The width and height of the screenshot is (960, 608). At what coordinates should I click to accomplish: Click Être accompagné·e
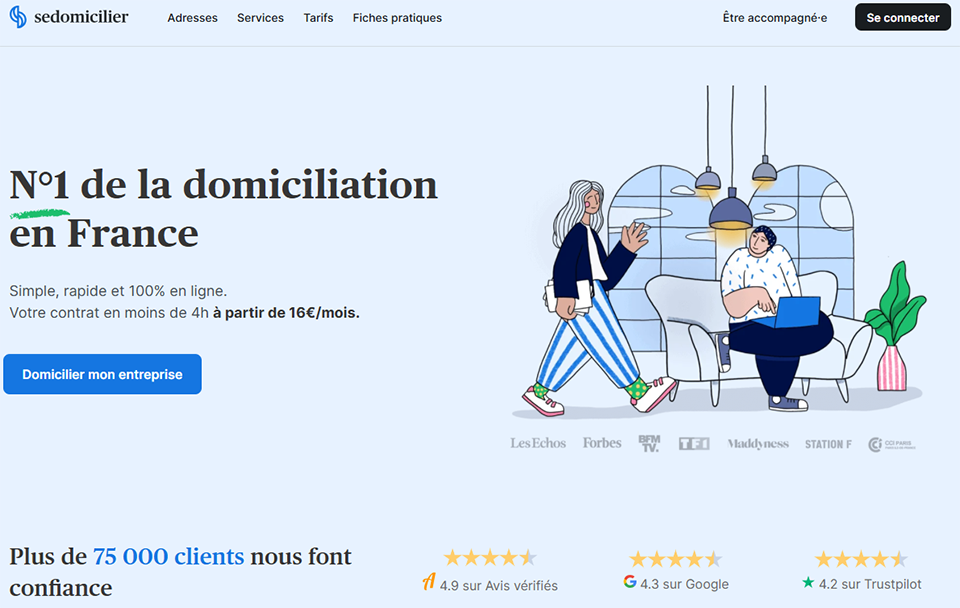(774, 17)
